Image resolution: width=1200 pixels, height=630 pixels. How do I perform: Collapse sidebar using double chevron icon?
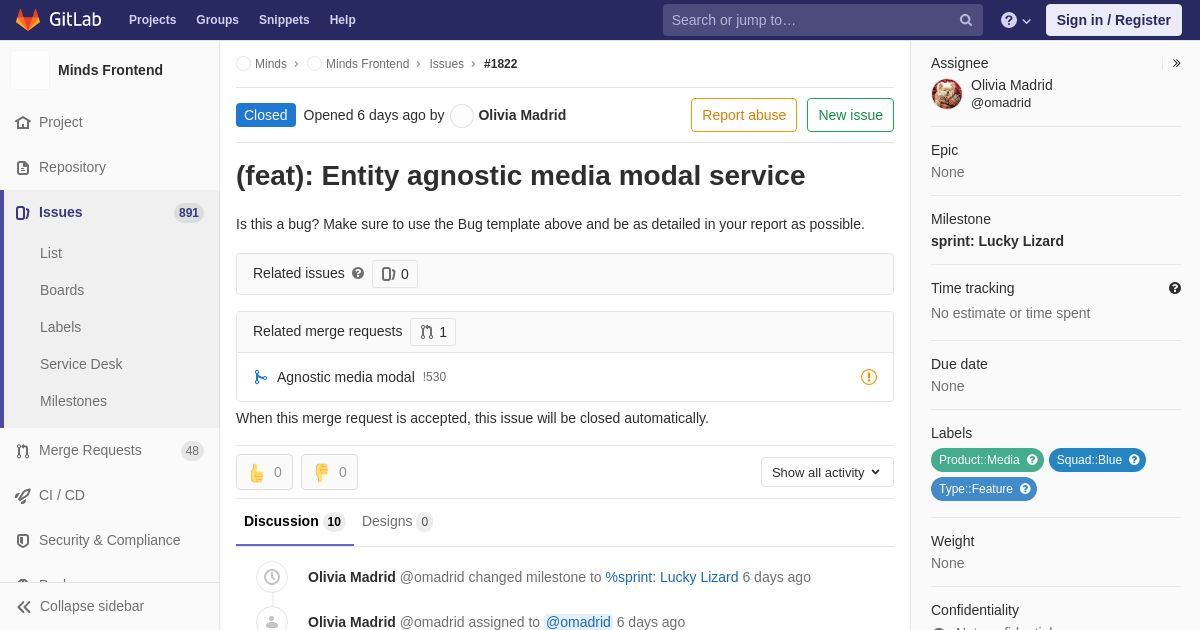pyautogui.click(x=24, y=606)
